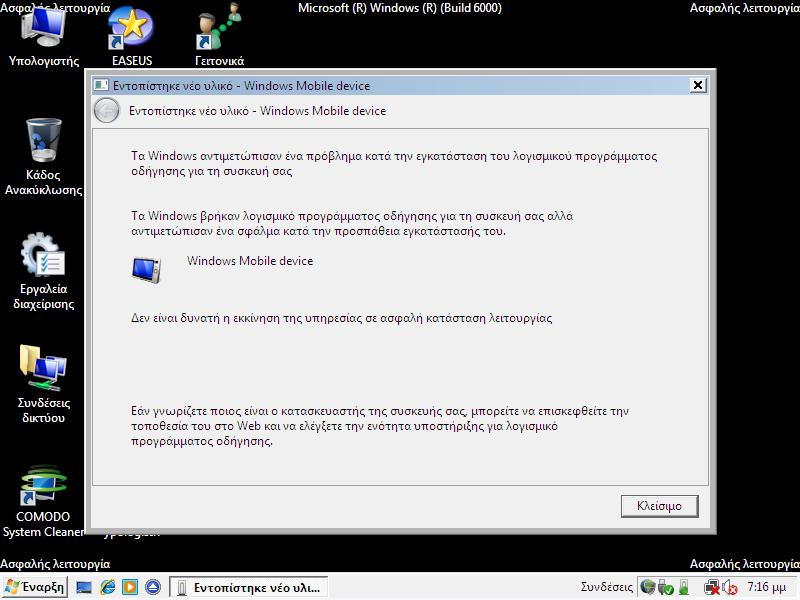This screenshot has height=600, width=800.
Task: Click the 7:16 μμ clock
Action: [x=766, y=587]
